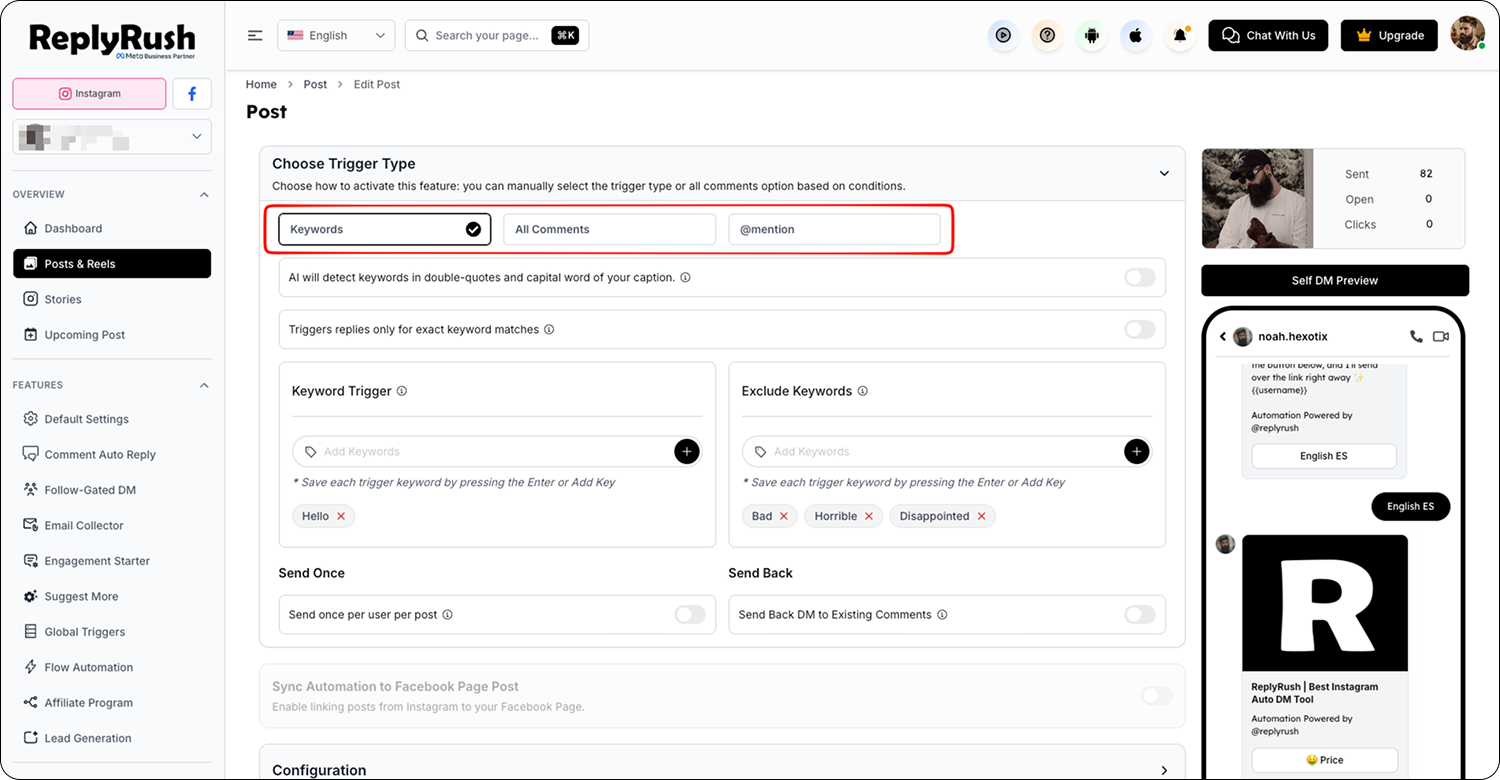1500x780 pixels.
Task: Remove the Horrible exclude keyword
Action: point(869,516)
